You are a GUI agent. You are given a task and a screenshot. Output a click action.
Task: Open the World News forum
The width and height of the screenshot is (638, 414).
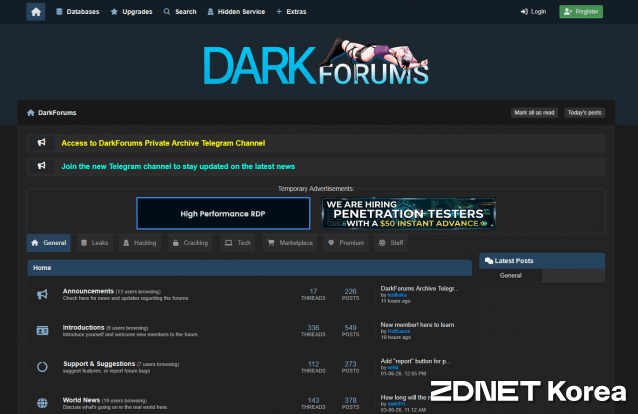click(x=81, y=400)
